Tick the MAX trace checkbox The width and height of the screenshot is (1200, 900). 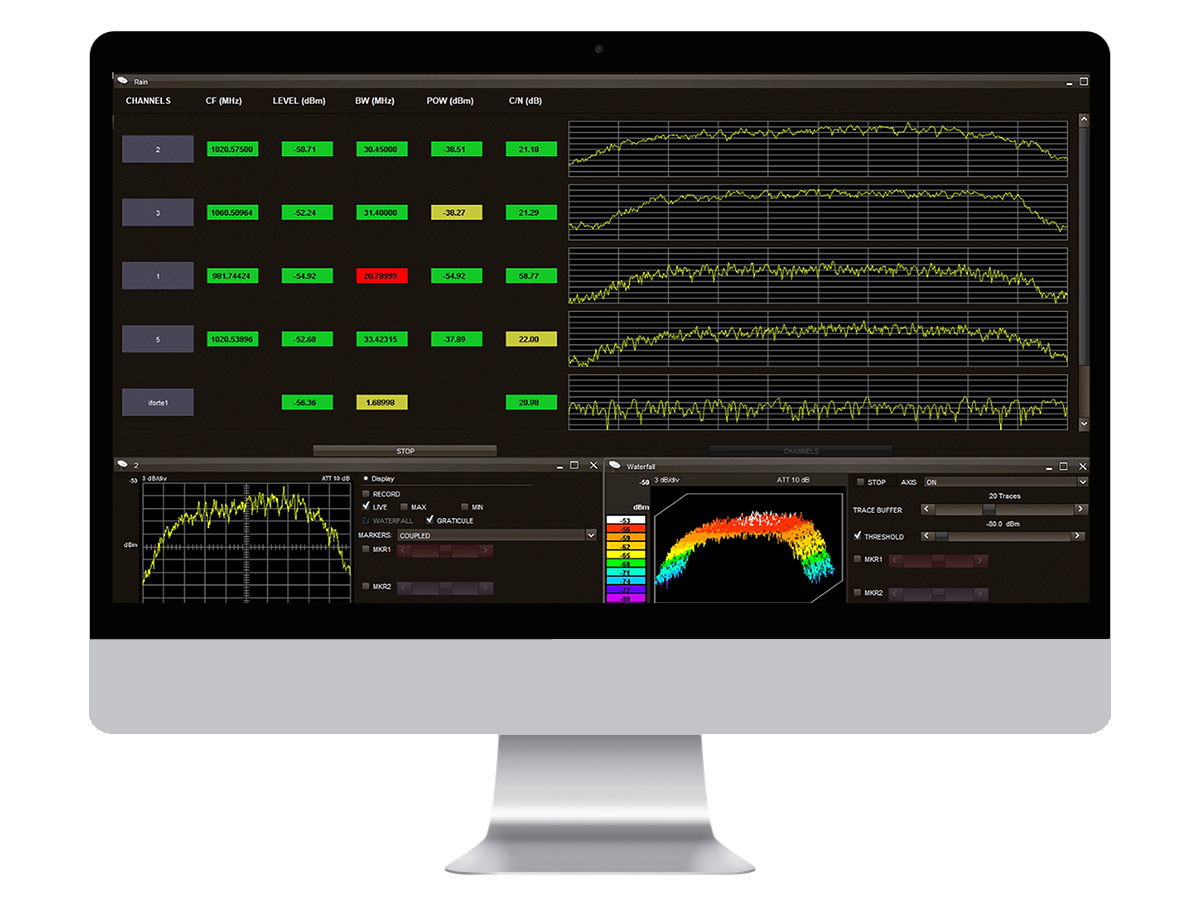404,507
